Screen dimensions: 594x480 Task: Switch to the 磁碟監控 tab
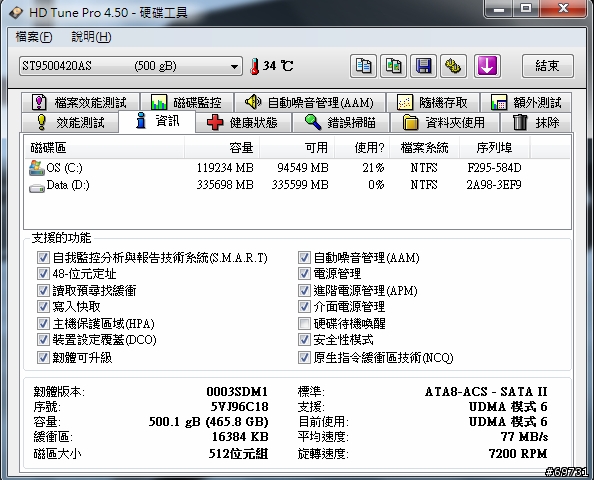click(187, 102)
